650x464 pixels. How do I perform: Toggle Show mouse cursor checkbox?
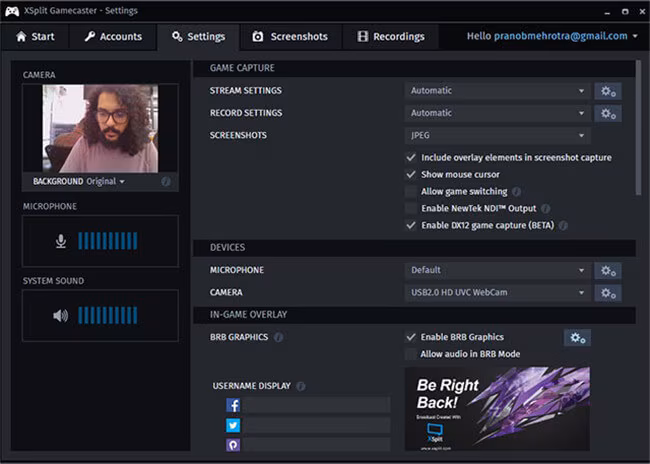411,175
